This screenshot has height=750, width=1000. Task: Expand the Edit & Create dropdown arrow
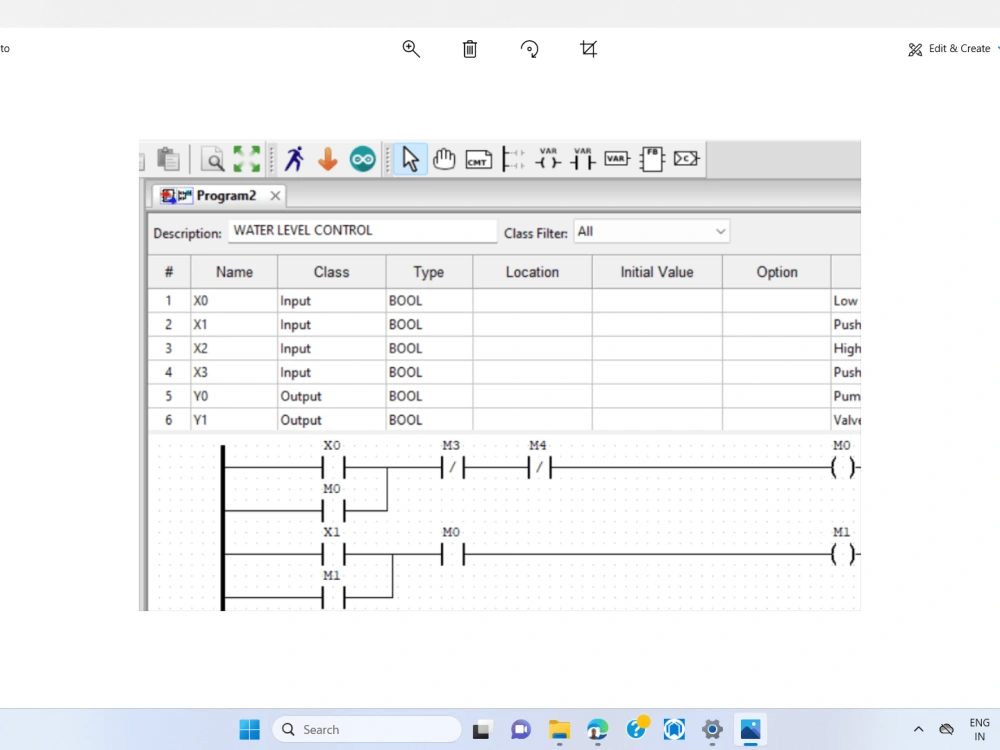(x=996, y=48)
